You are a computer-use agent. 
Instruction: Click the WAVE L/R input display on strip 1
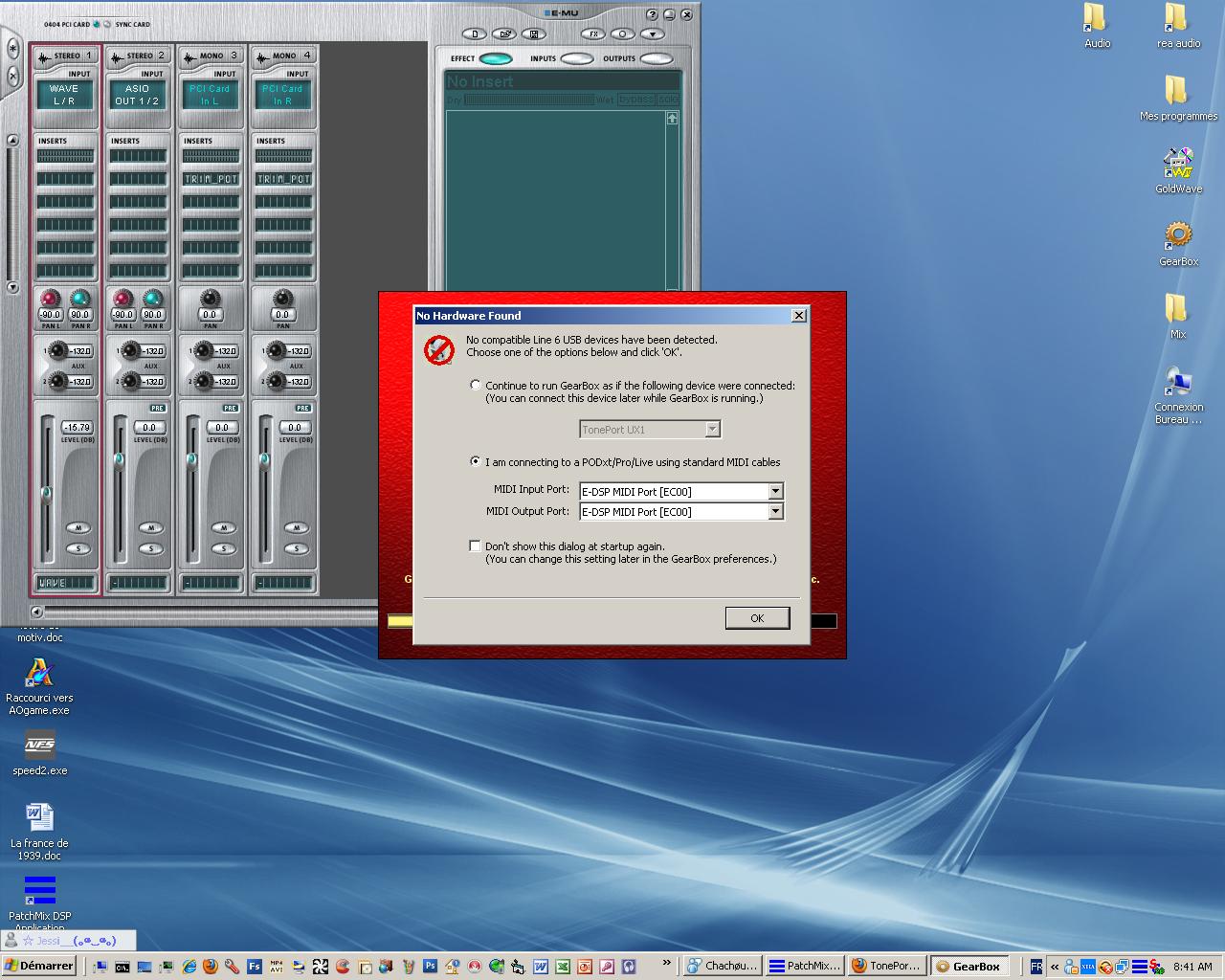click(65, 95)
